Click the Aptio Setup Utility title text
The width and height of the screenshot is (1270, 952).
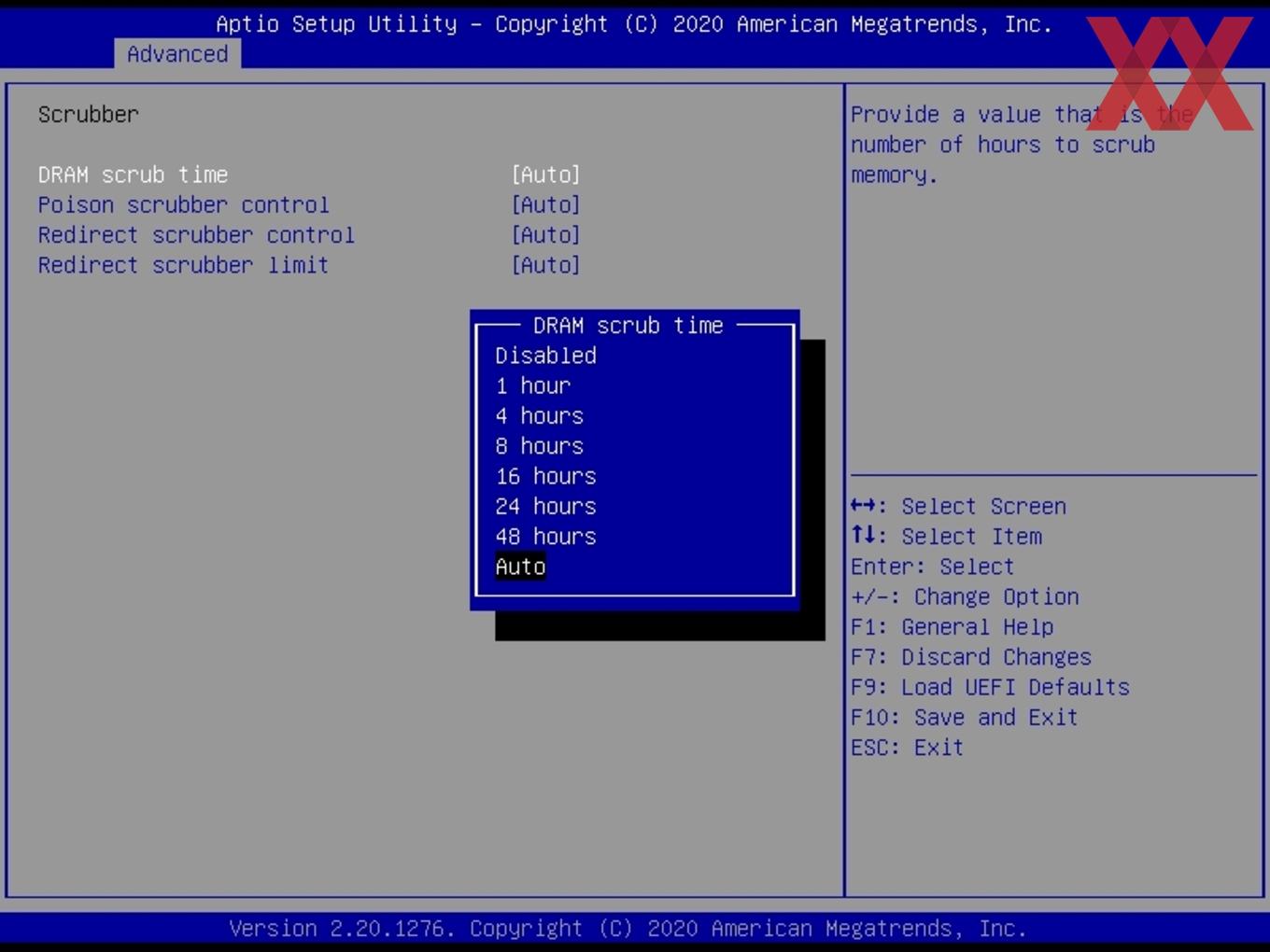(634, 24)
